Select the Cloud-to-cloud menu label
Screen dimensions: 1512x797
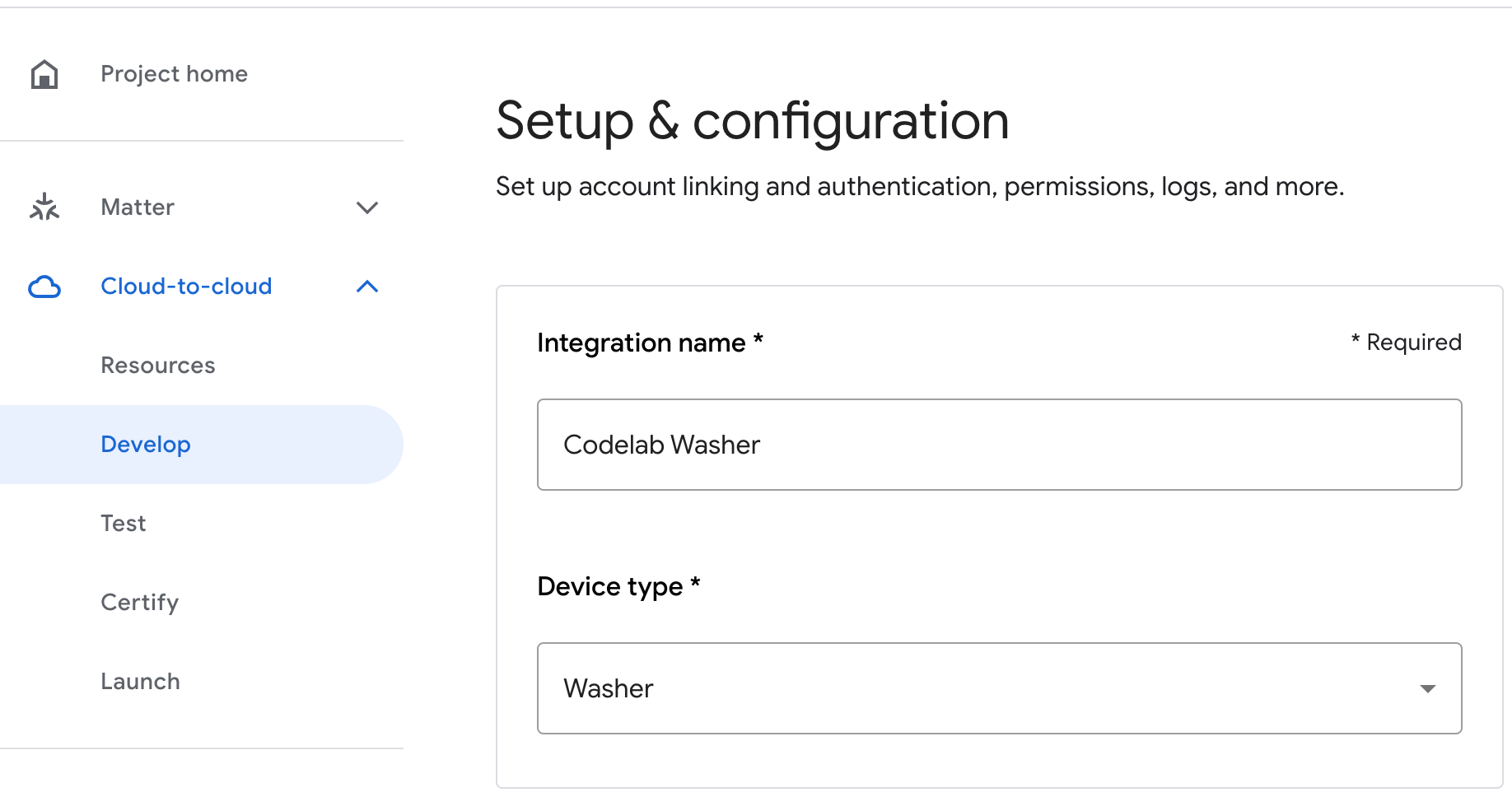pyautogui.click(x=186, y=287)
